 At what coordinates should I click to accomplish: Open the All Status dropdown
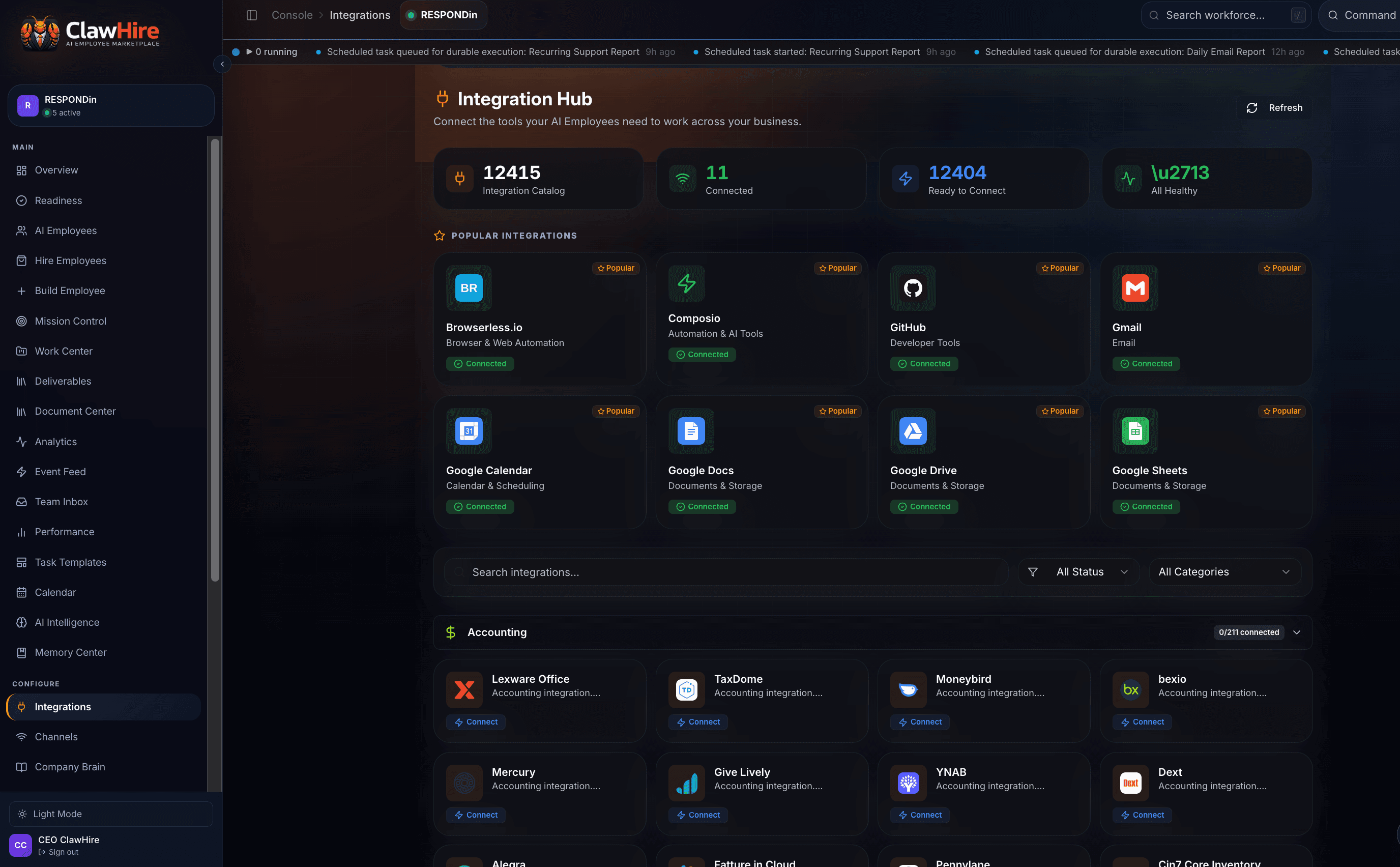1078,572
